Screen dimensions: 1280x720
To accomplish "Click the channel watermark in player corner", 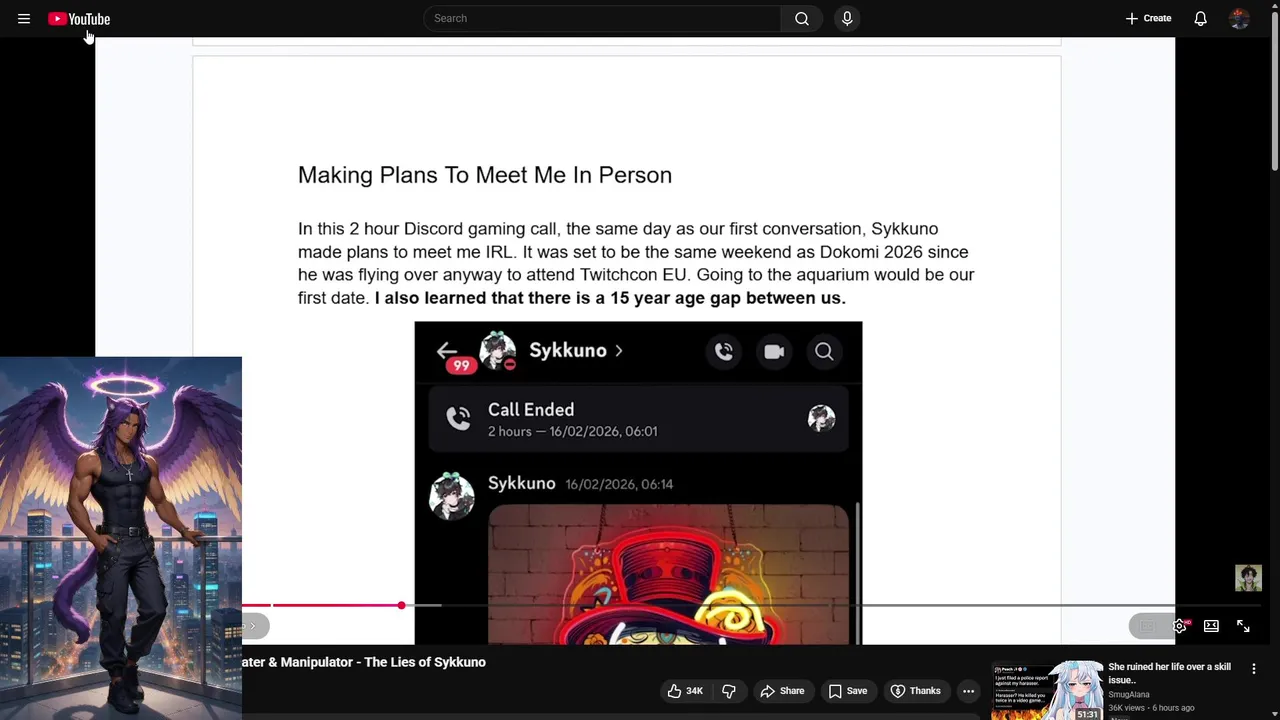I will click(1248, 578).
